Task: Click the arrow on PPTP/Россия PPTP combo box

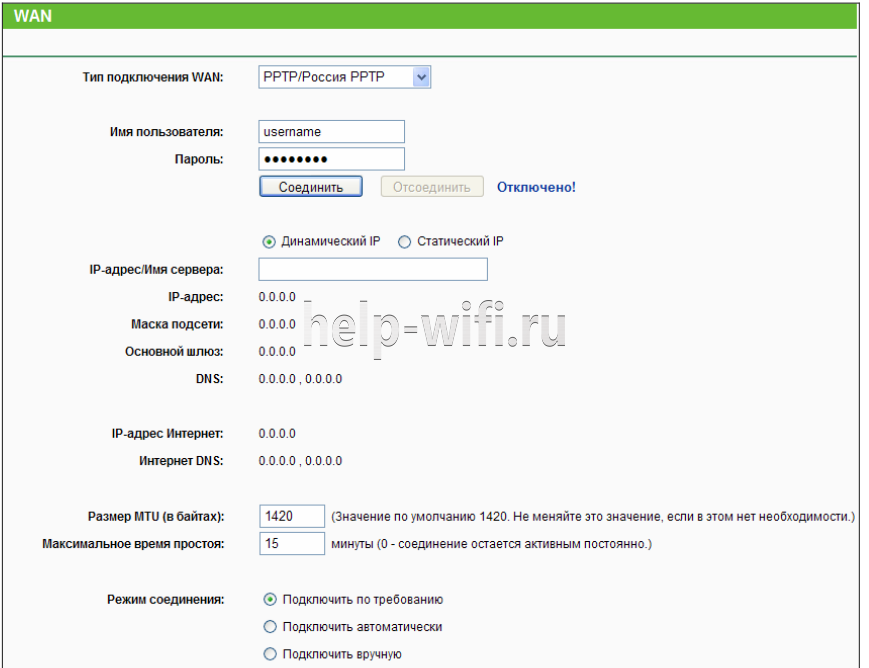Action: 421,77
